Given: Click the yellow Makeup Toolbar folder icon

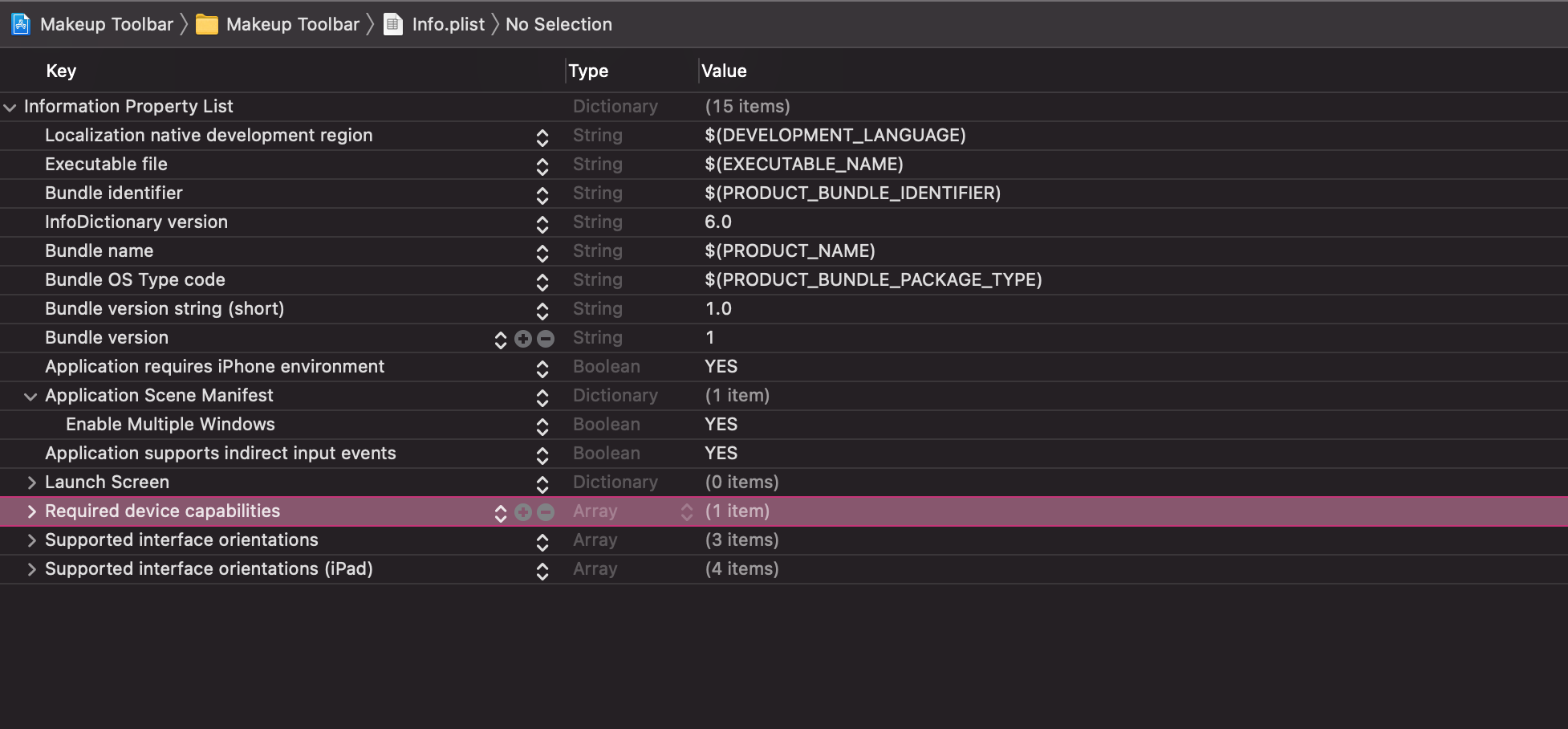Looking at the screenshot, I should (207, 25).
